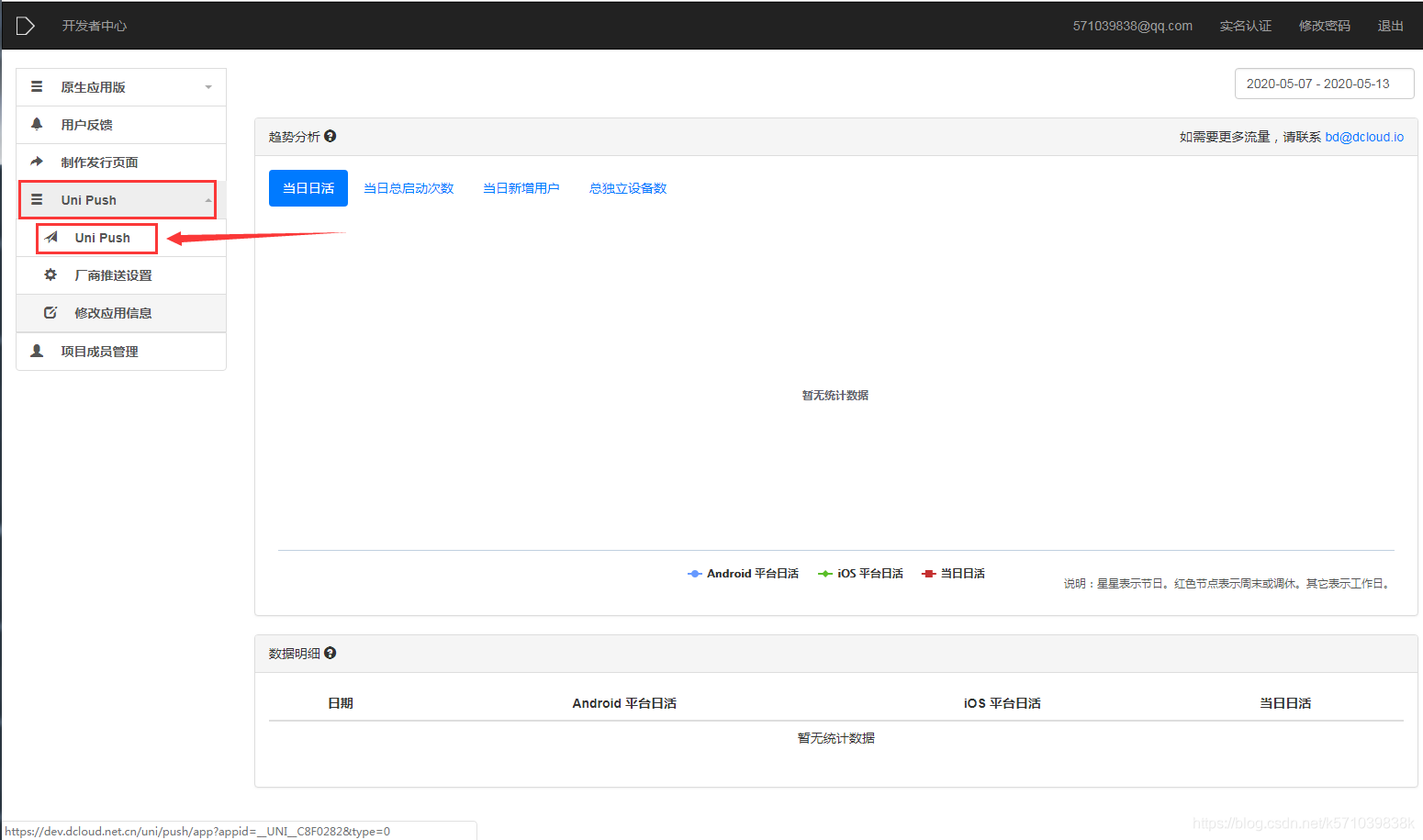Open the 2020-05-07 - 2020-05-13 date picker
This screenshot has height=840, width=1423.
point(1323,83)
